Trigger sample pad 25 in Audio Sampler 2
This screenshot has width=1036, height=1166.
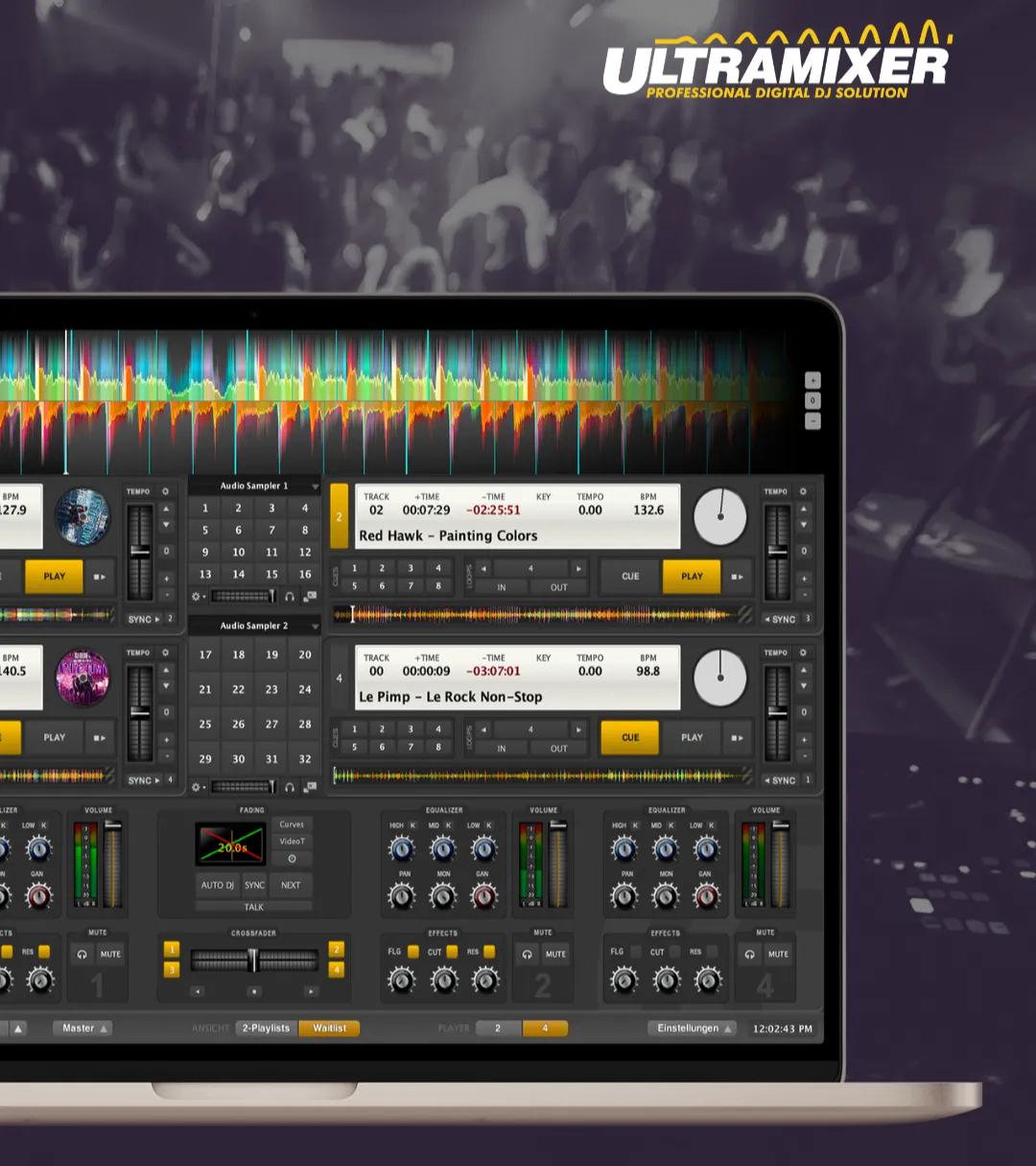click(205, 725)
